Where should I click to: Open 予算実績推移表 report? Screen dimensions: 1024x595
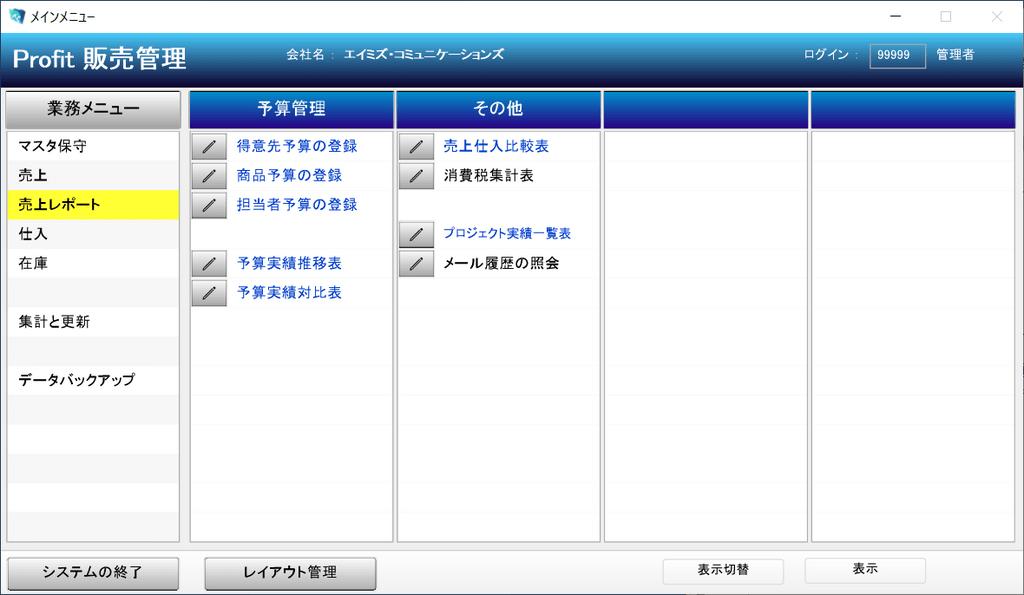point(289,263)
